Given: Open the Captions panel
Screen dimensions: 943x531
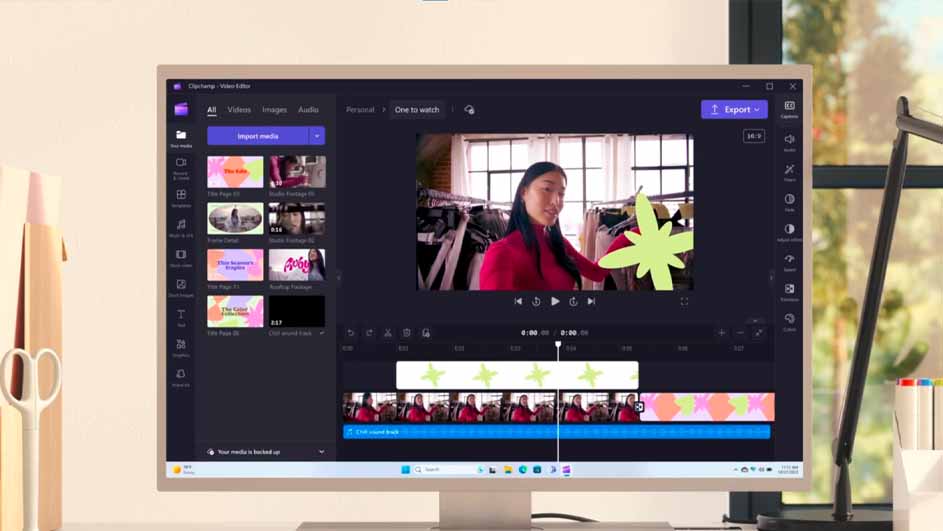Looking at the screenshot, I should point(789,109).
